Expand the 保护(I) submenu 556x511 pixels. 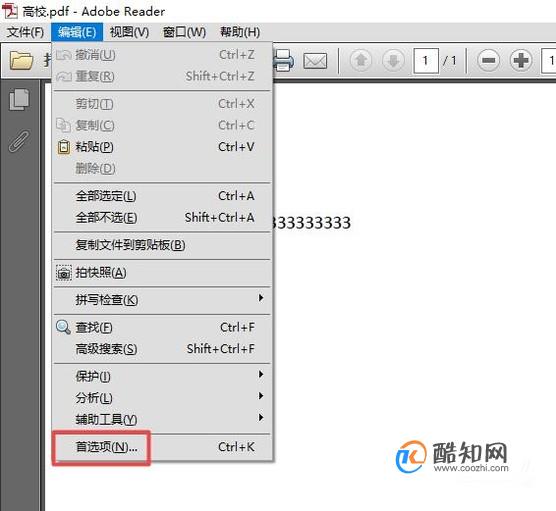(162, 376)
